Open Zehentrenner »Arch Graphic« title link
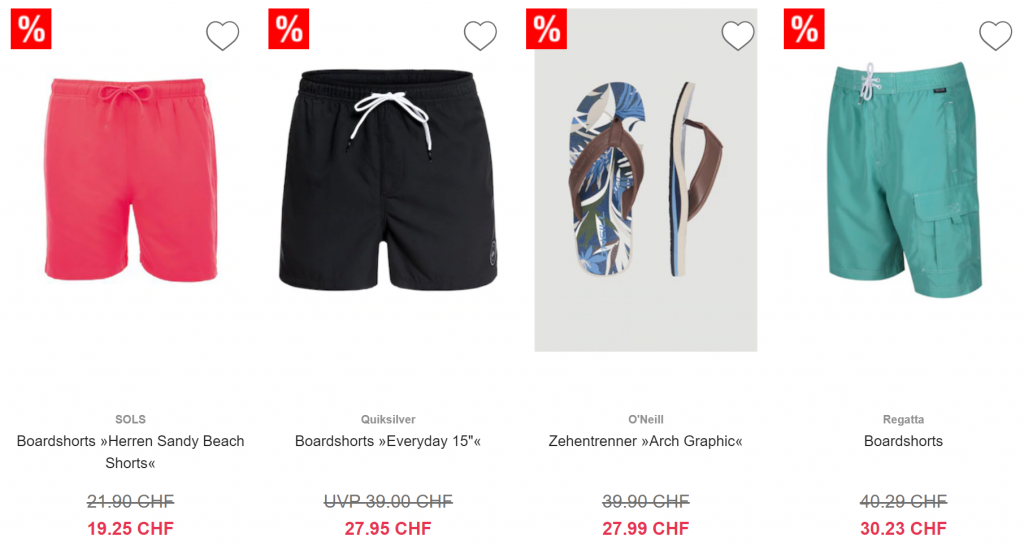Viewport: 1024px width, 545px height. click(x=646, y=441)
